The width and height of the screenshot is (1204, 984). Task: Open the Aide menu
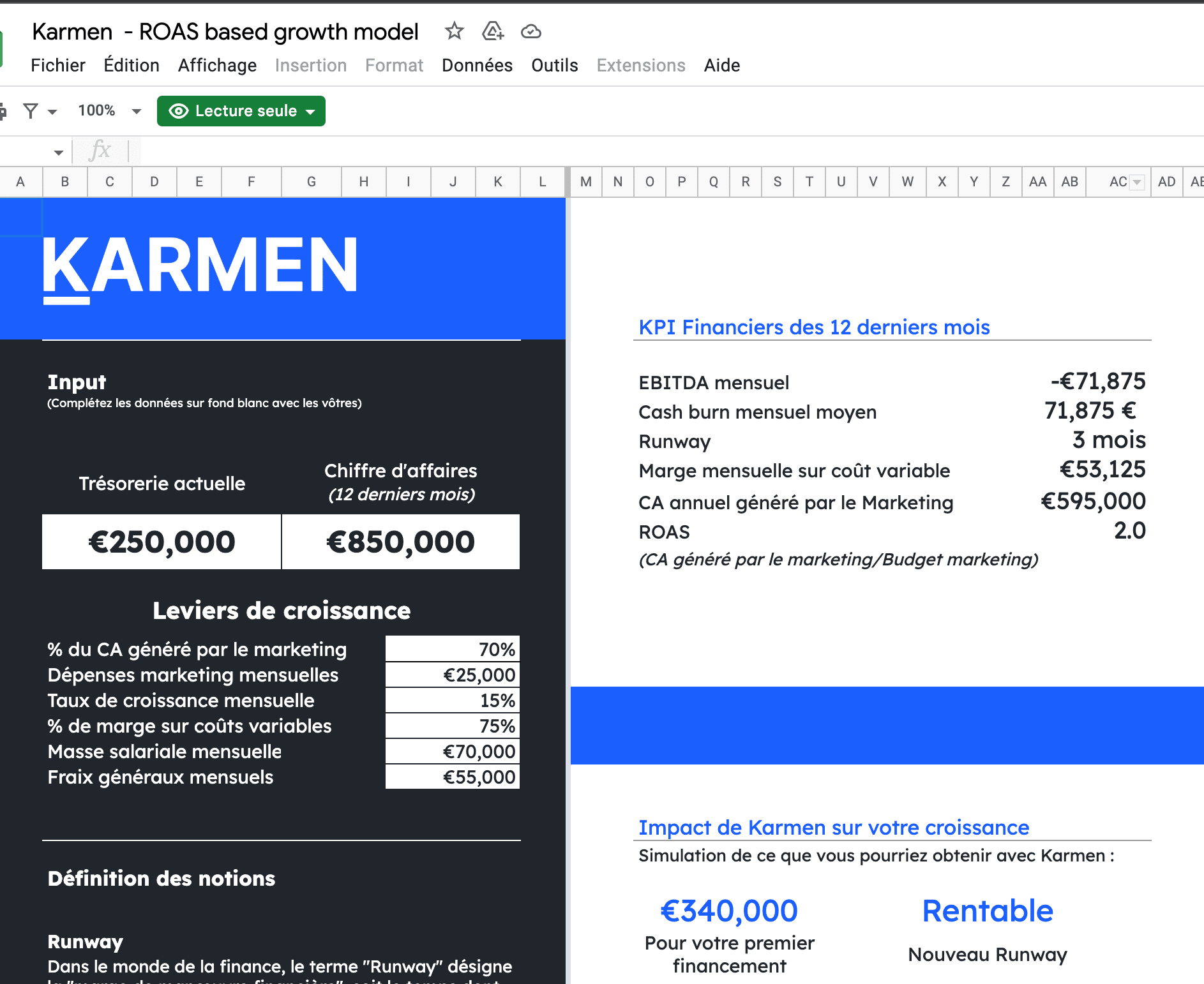(x=722, y=65)
